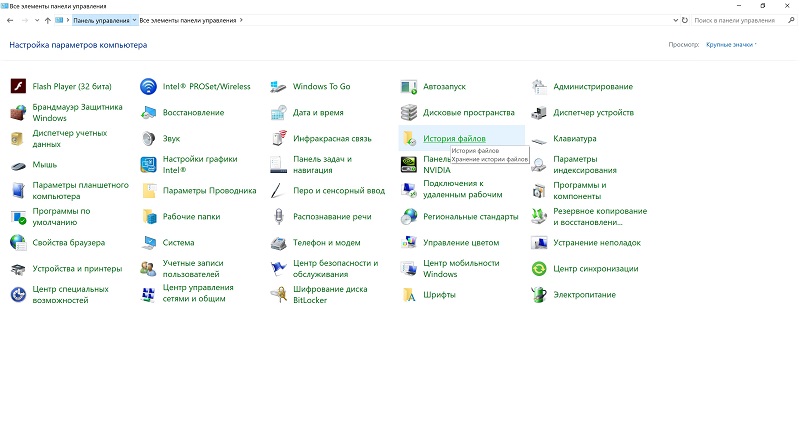Open the Автозапуск icon
This screenshot has height=425, width=800.
(x=409, y=86)
